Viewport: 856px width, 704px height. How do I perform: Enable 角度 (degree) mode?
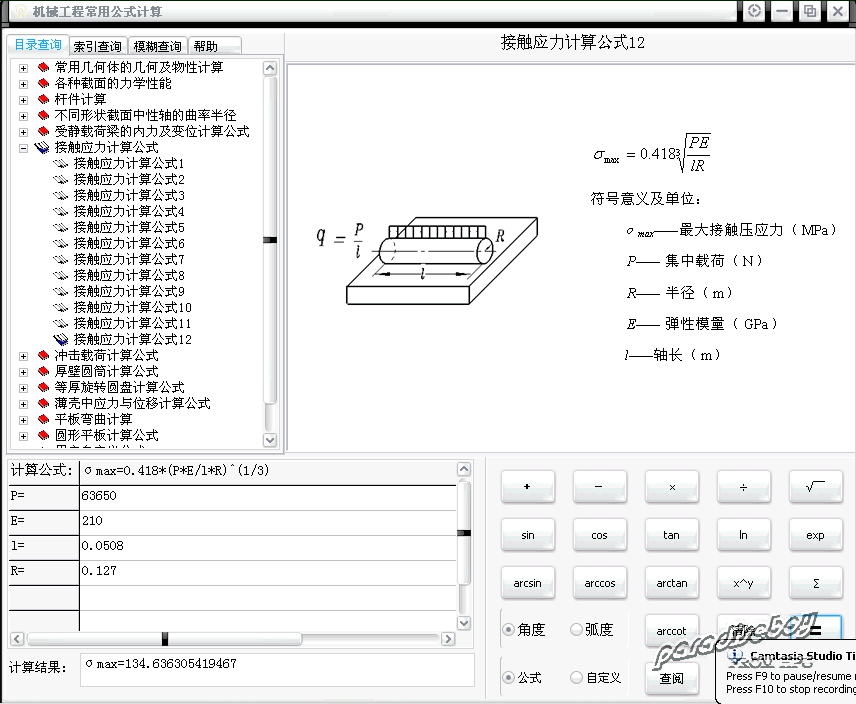pyautogui.click(x=510, y=630)
